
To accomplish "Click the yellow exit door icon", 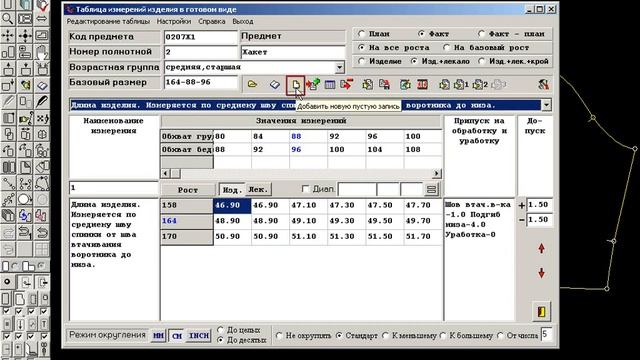I will point(541,312).
